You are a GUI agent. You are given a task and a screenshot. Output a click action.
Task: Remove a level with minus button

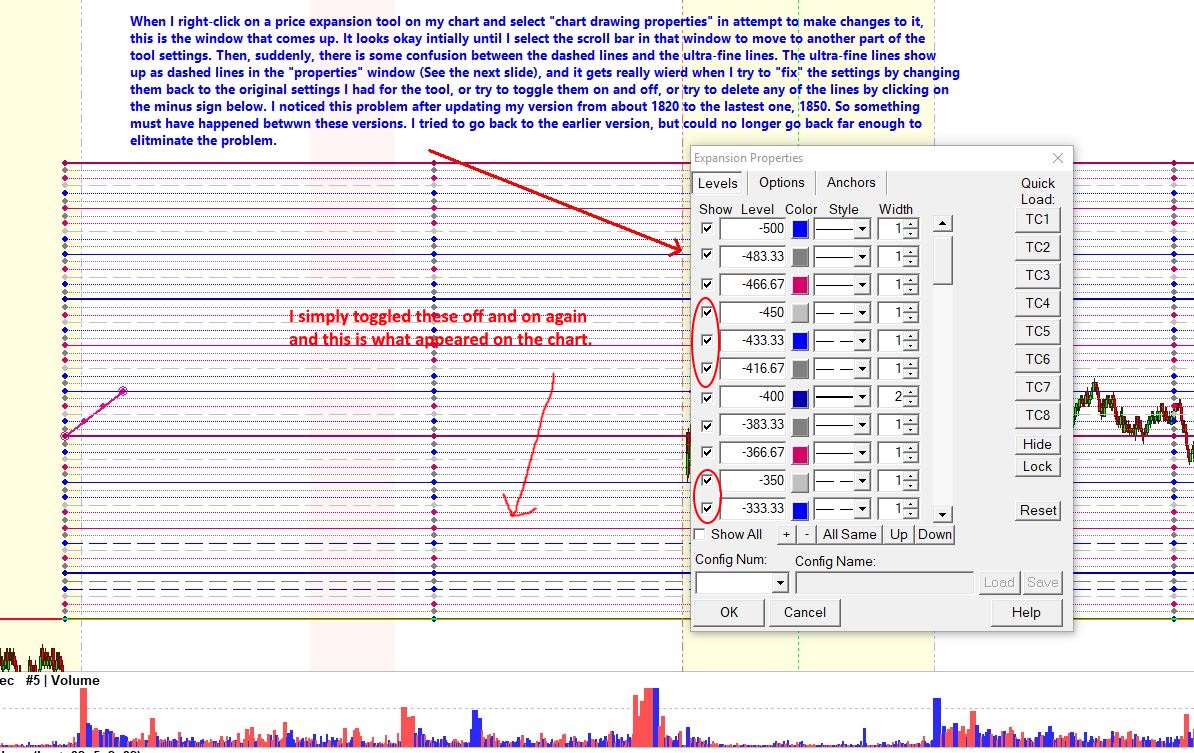coord(806,534)
